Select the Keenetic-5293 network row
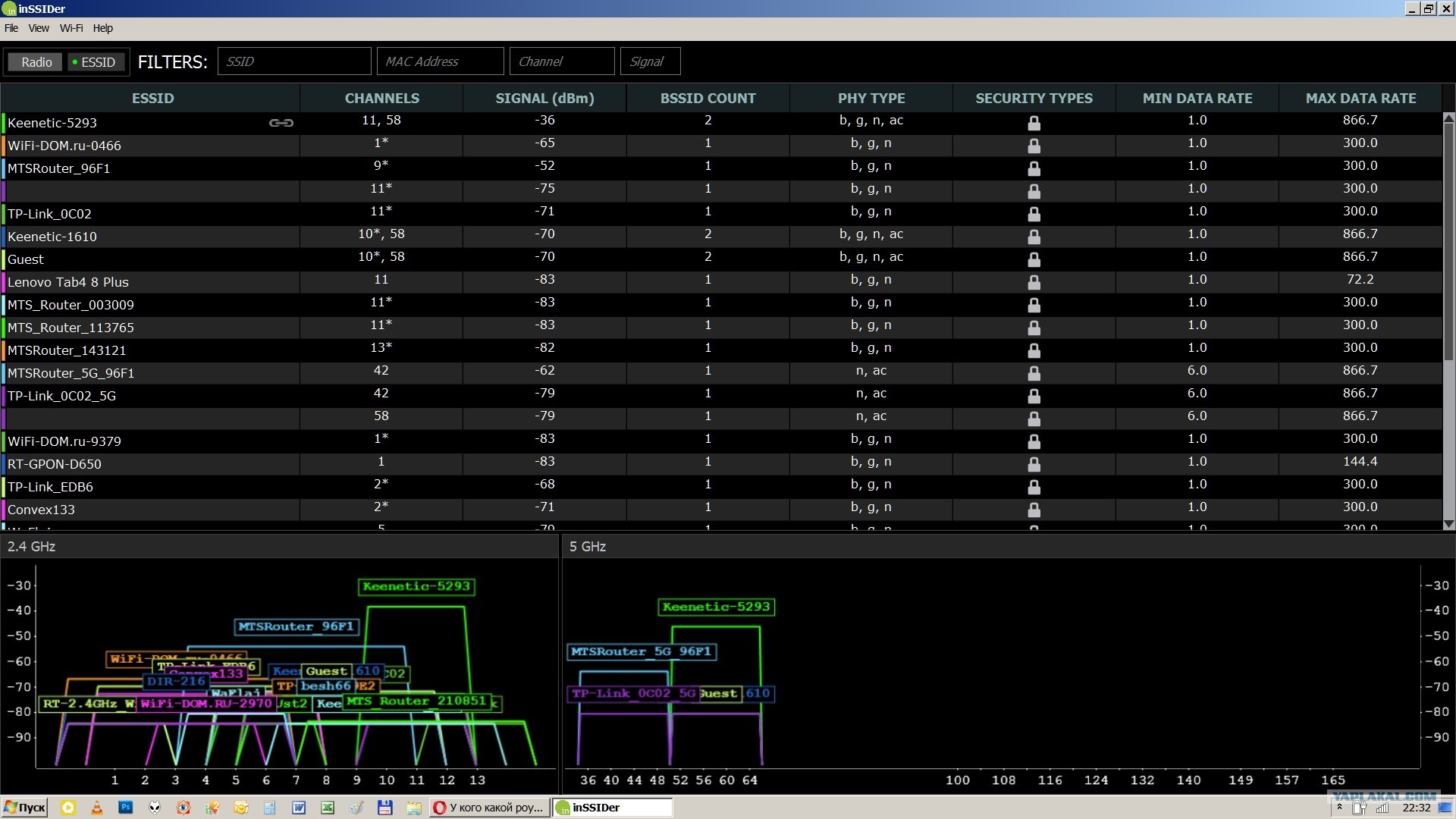The height and width of the screenshot is (819, 1456). tap(721, 123)
